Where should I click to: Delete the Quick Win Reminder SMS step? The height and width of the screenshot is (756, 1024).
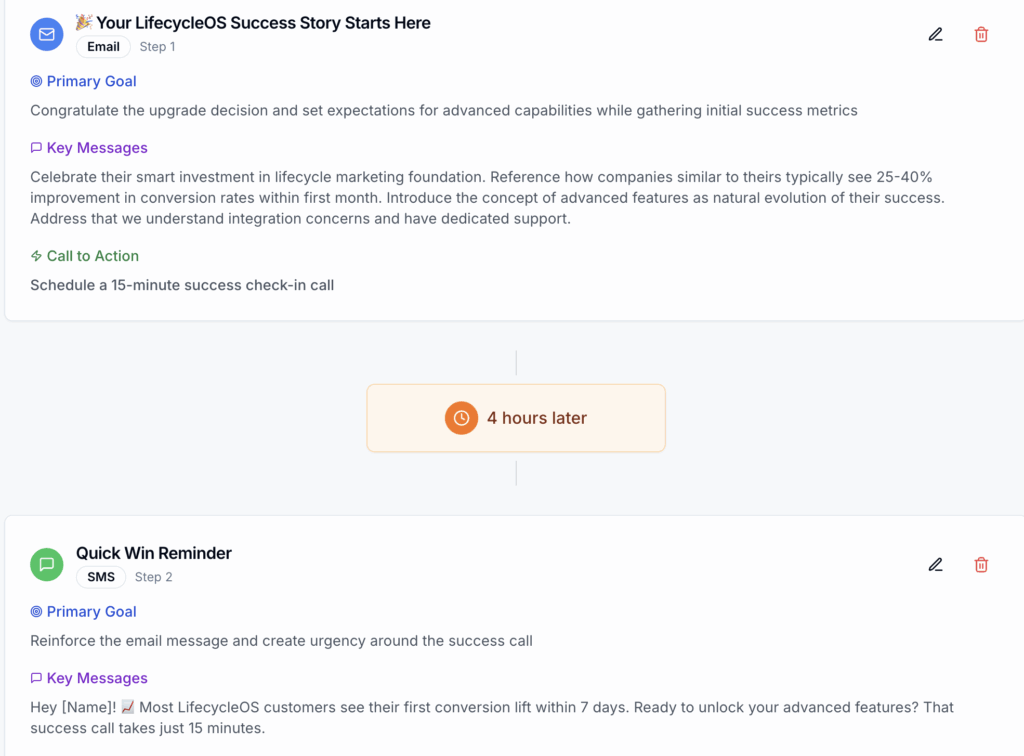point(981,564)
